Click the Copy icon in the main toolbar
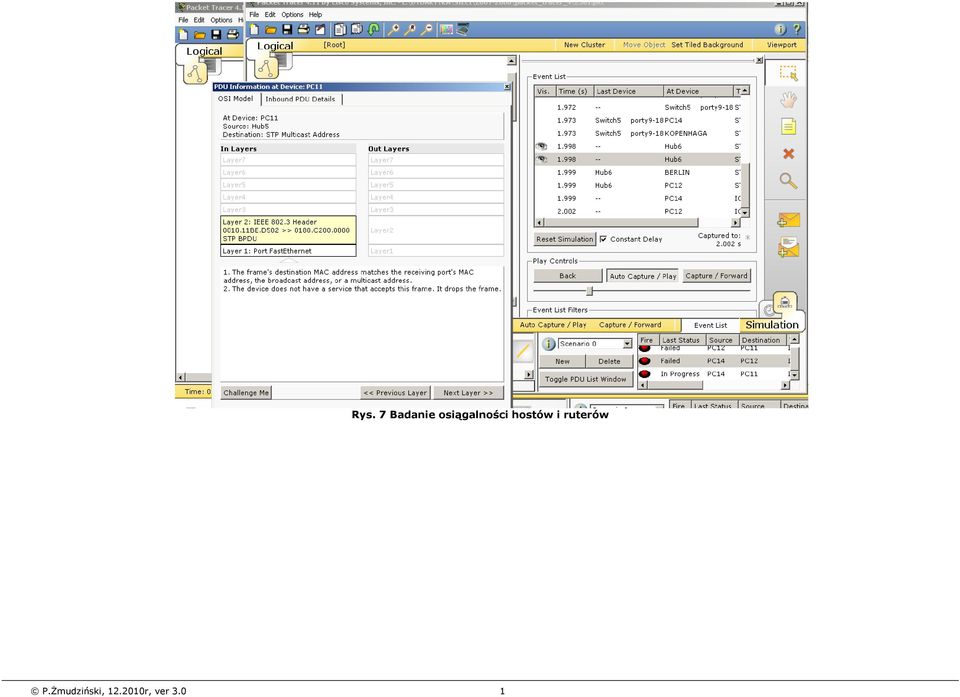Screen dimensions: 960x697 (x=340, y=29)
